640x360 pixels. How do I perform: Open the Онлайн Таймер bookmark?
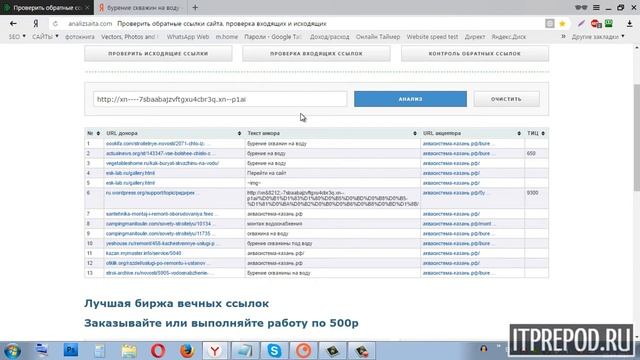point(378,37)
